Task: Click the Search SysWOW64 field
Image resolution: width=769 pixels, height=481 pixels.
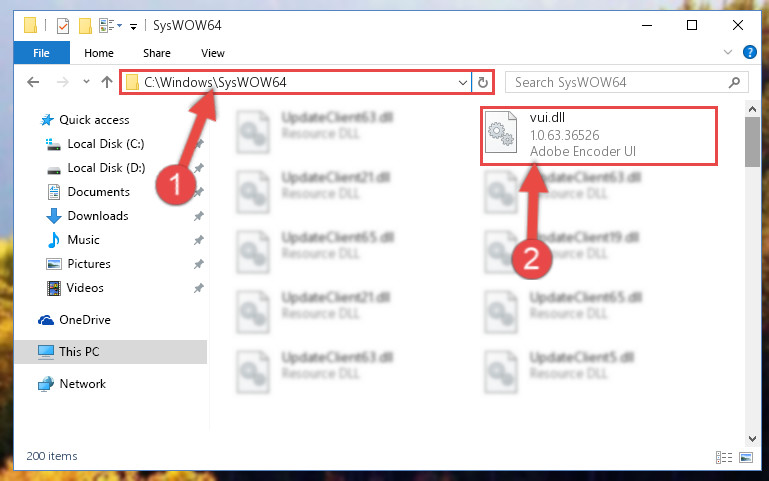Action: [x=618, y=82]
